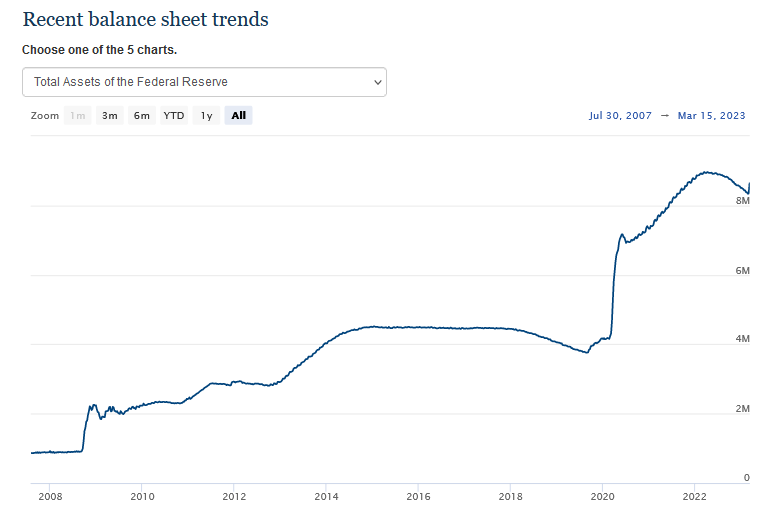
Task: Click the 2018 x-axis tick label
Action: pos(510,495)
